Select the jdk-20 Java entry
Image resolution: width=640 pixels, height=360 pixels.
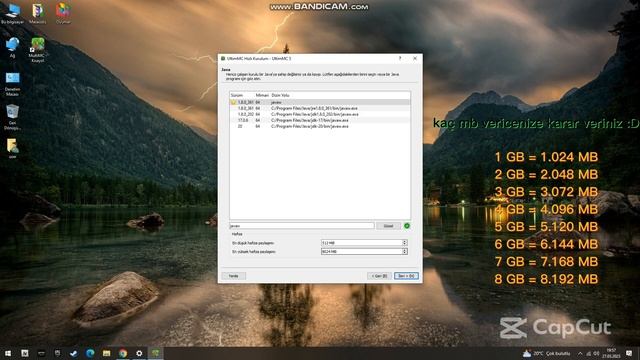point(320,127)
